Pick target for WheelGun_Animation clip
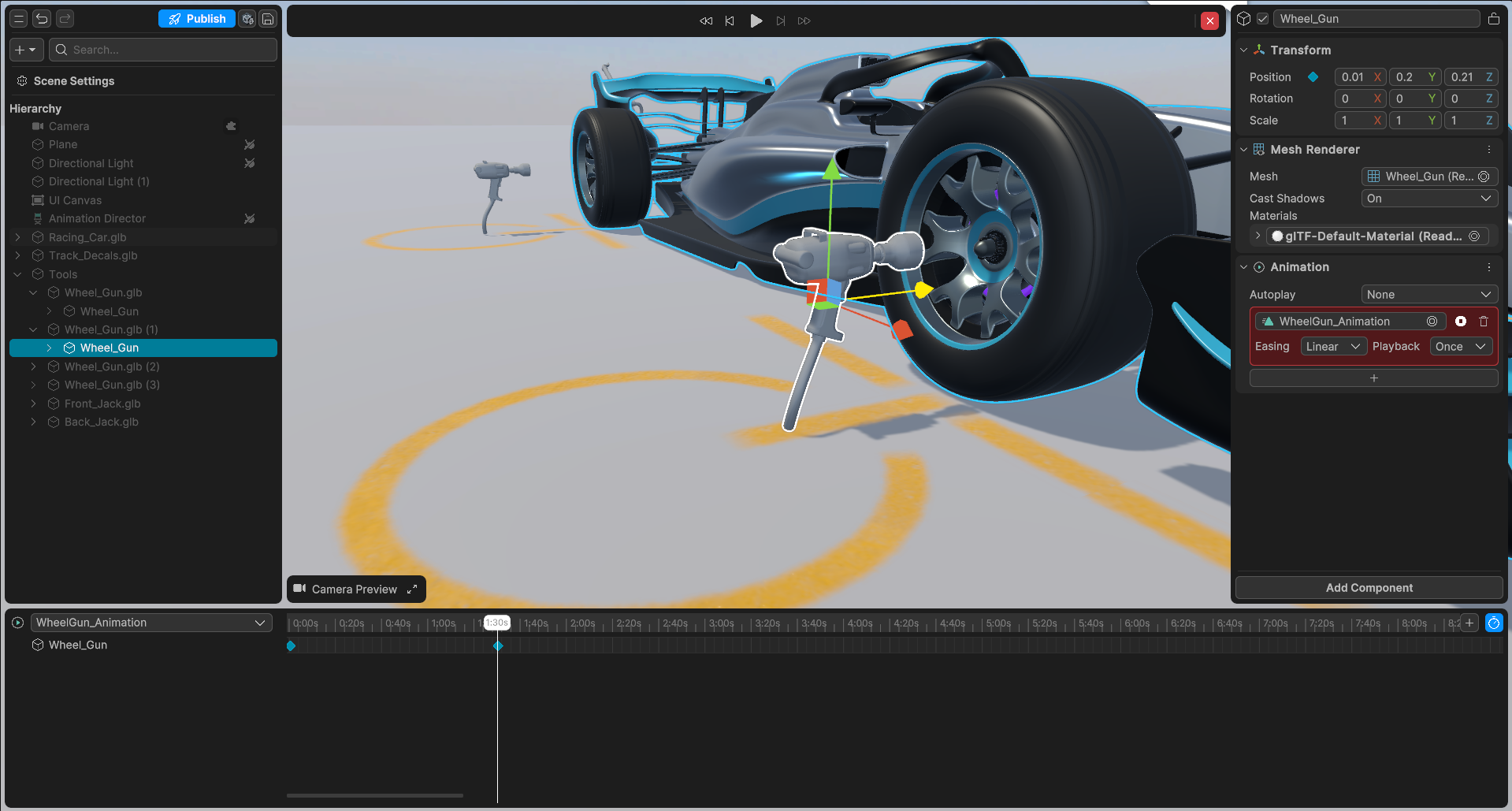 (1432, 321)
